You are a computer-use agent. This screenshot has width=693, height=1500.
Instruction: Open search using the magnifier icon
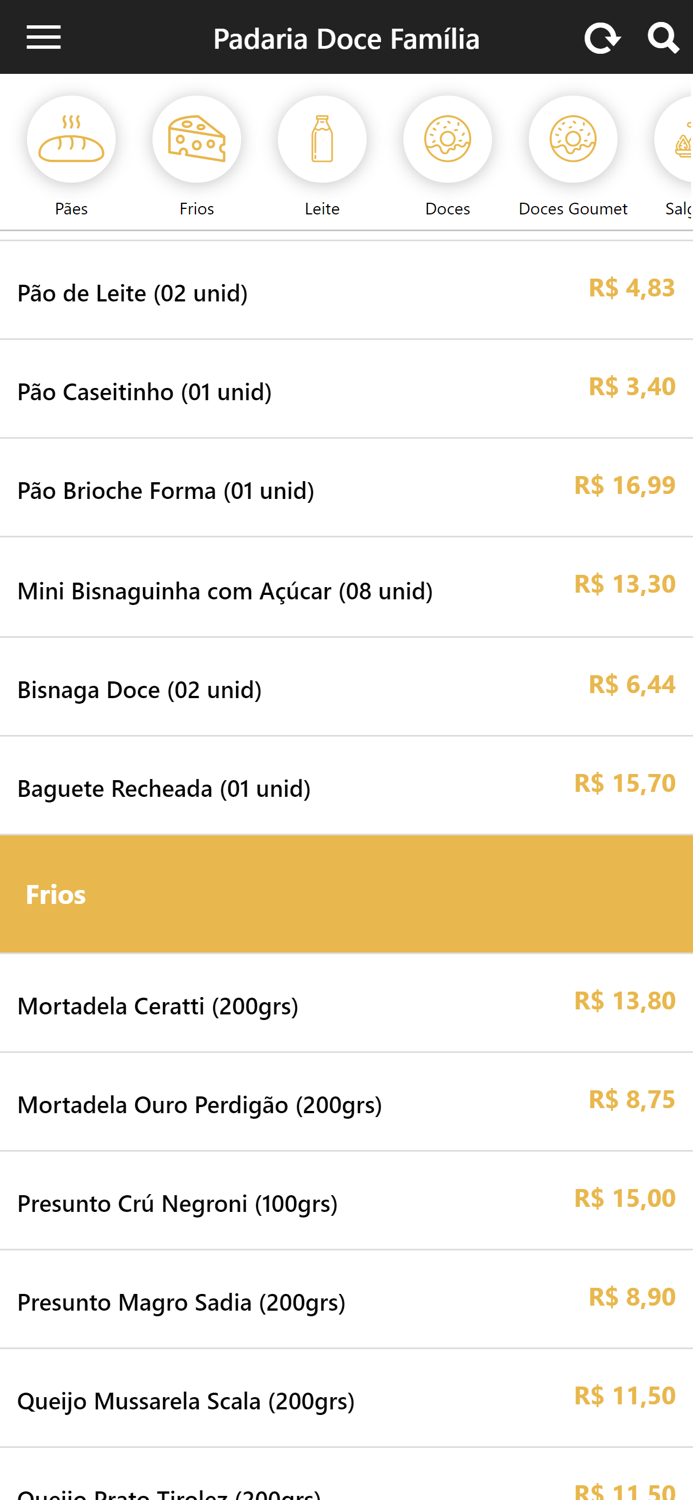pyautogui.click(x=663, y=37)
